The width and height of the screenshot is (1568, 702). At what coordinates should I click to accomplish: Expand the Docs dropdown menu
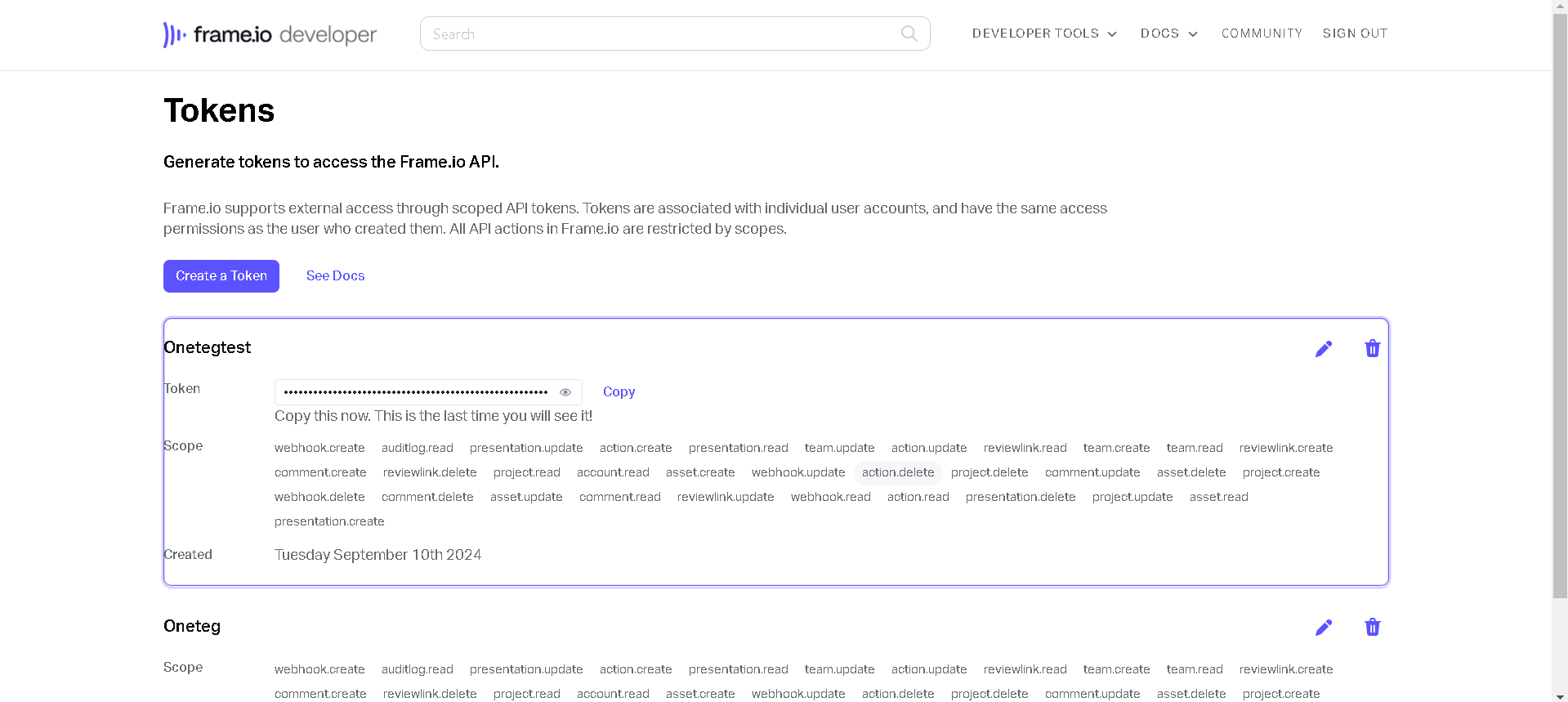[x=1168, y=34]
